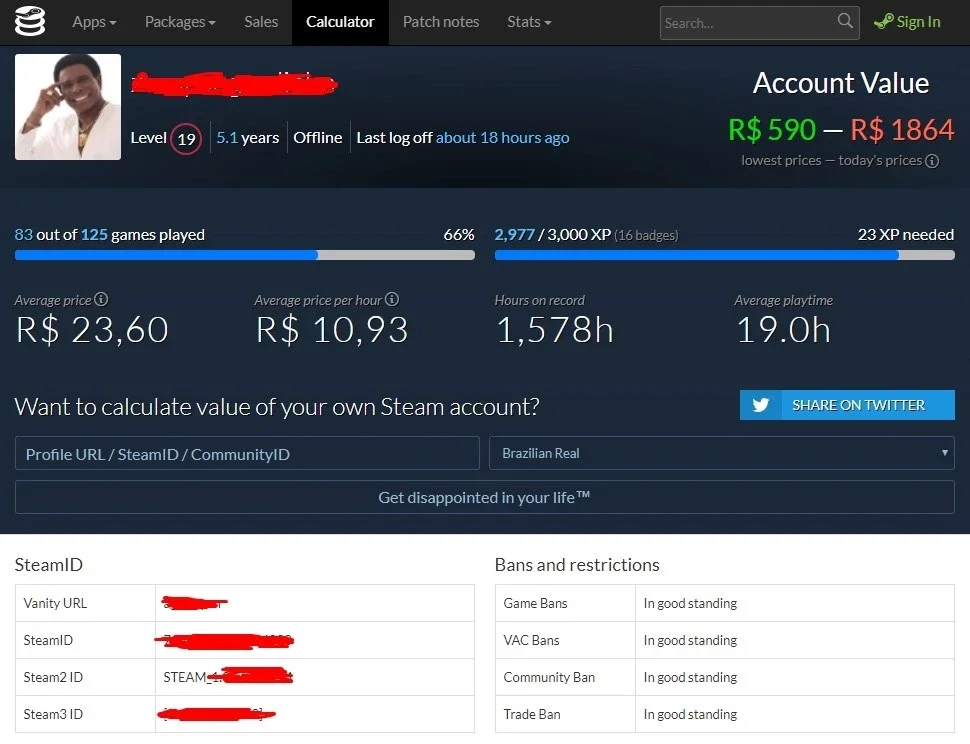Click the 'Bans and restrictions' heading

pos(577,565)
